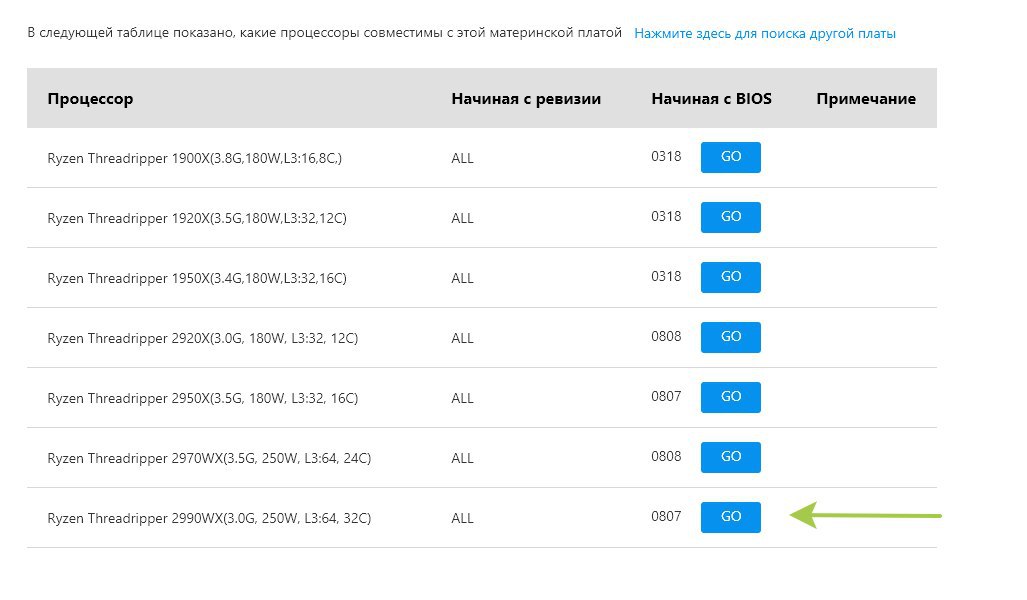Click GO button for Threadripper 2950X
The image size is (1027, 600).
[x=730, y=398]
